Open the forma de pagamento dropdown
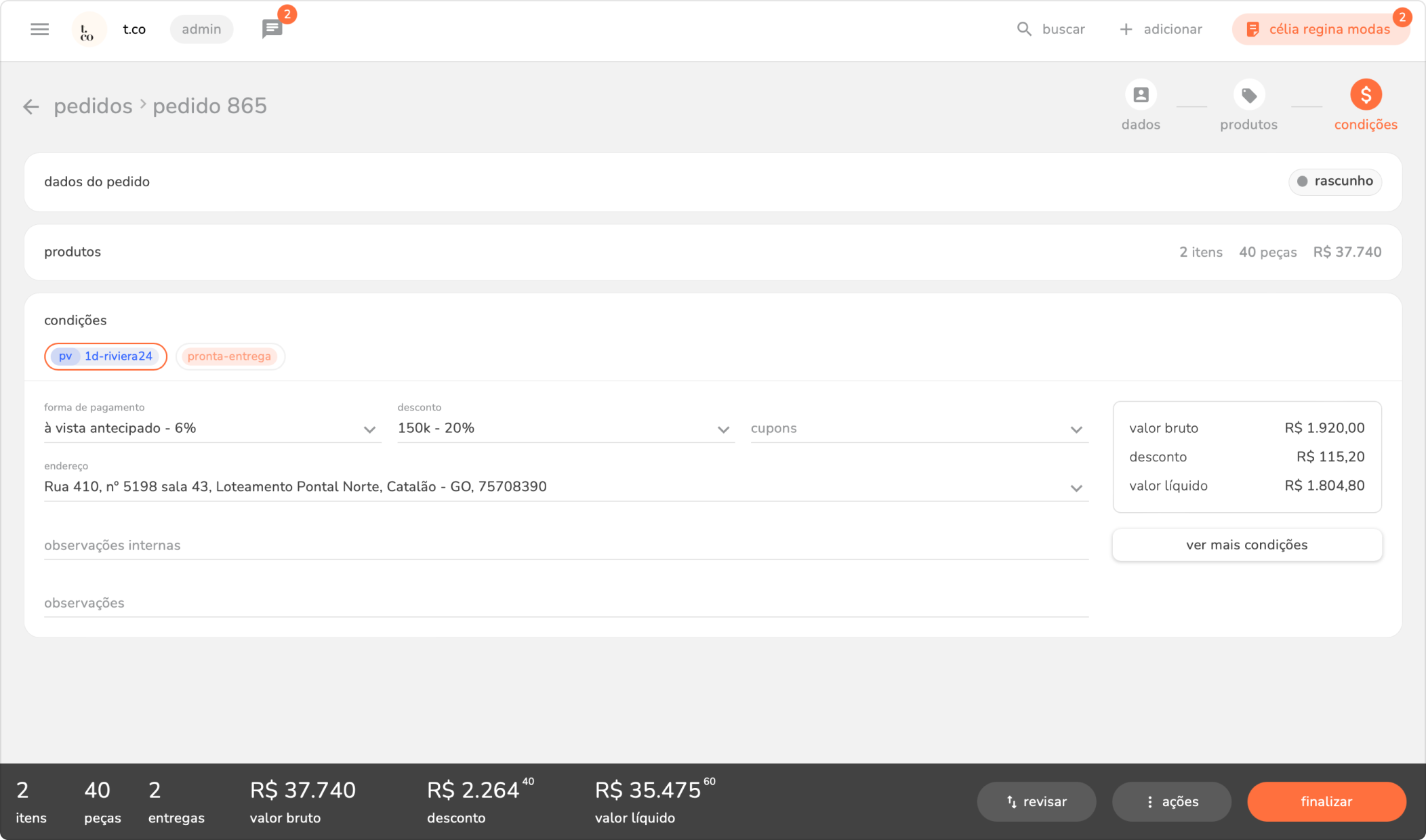 pos(211,429)
